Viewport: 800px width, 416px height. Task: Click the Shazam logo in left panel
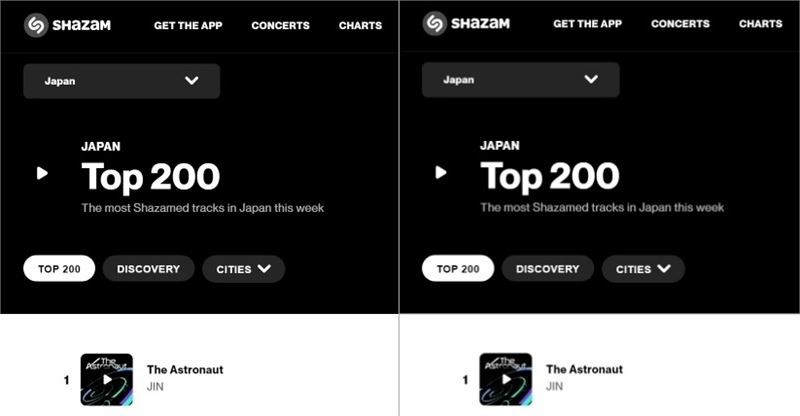[67, 25]
